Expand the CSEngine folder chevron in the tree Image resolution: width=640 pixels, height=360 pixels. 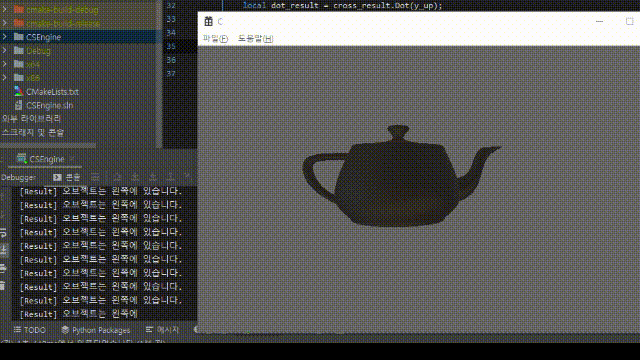coord(4,37)
